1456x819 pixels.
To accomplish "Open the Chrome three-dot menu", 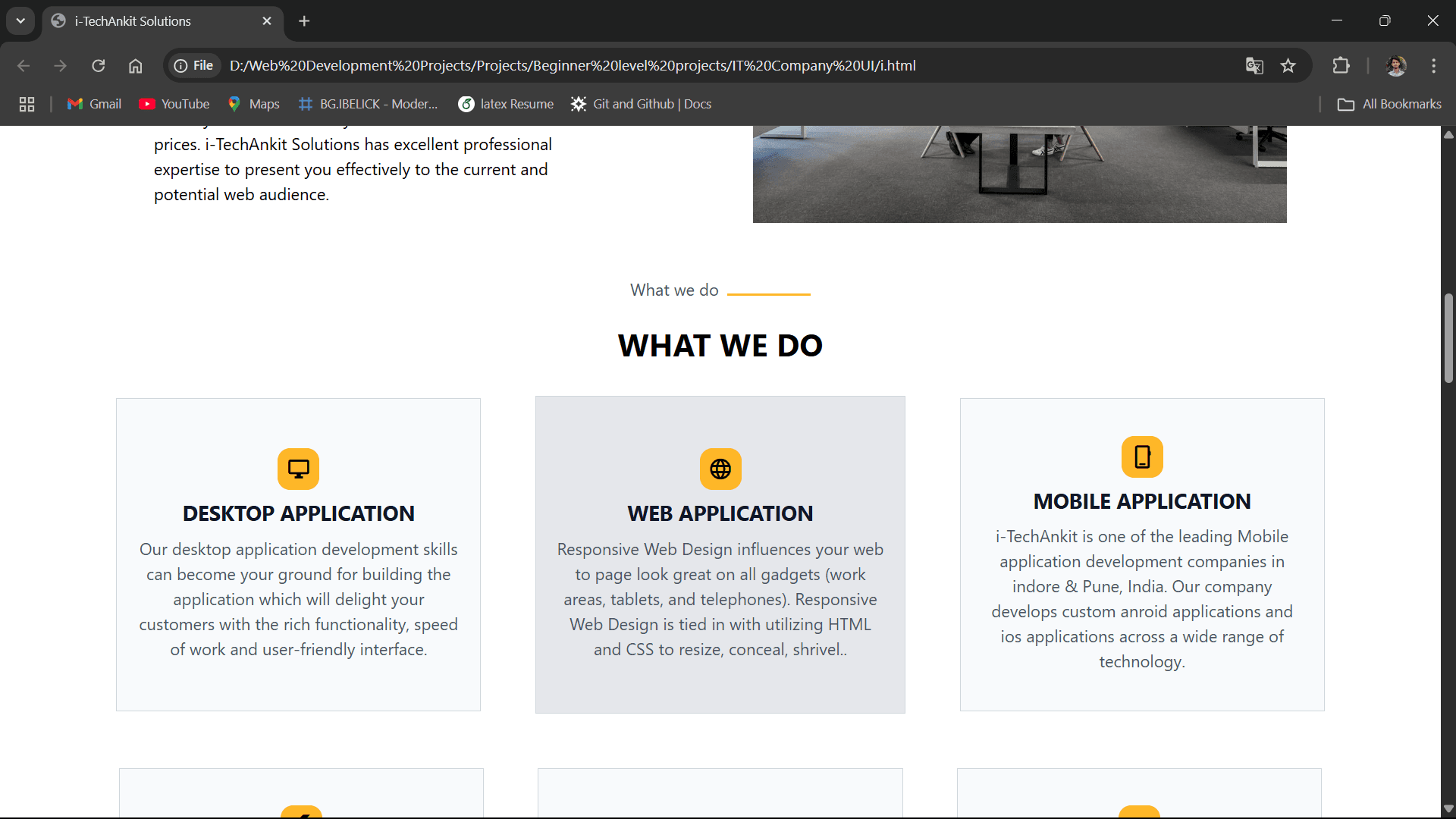I will [1433, 66].
